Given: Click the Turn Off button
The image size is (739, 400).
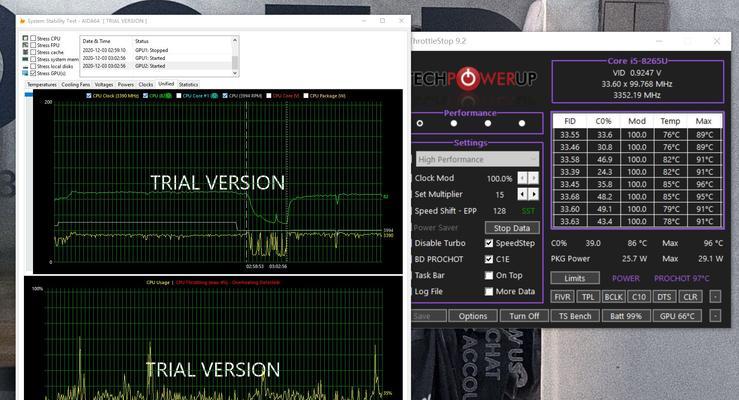Looking at the screenshot, I should pyautogui.click(x=524, y=316).
